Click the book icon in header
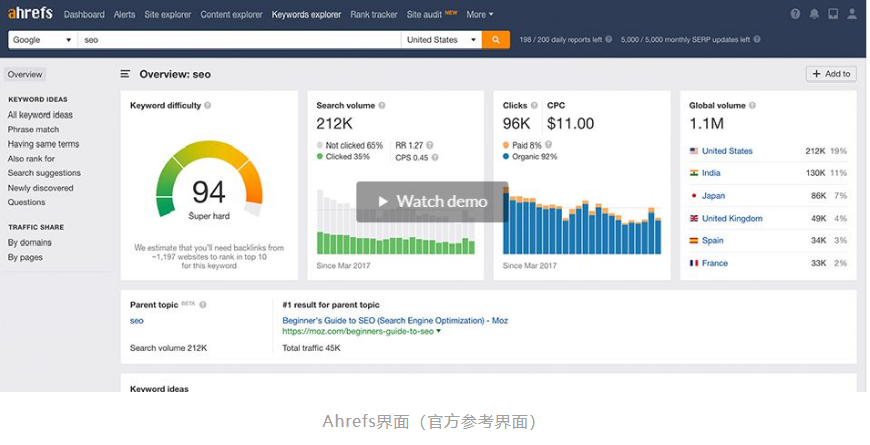The image size is (870, 445). point(833,14)
